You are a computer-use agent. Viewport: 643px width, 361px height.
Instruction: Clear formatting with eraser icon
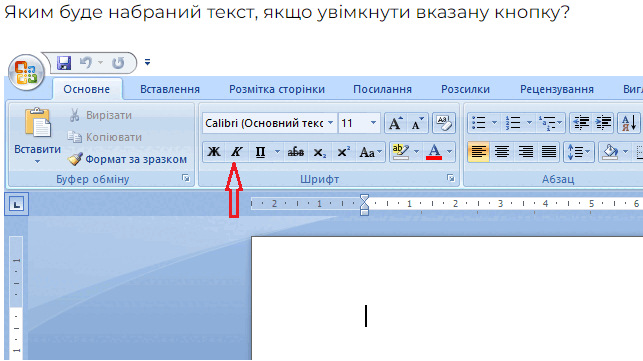444,123
